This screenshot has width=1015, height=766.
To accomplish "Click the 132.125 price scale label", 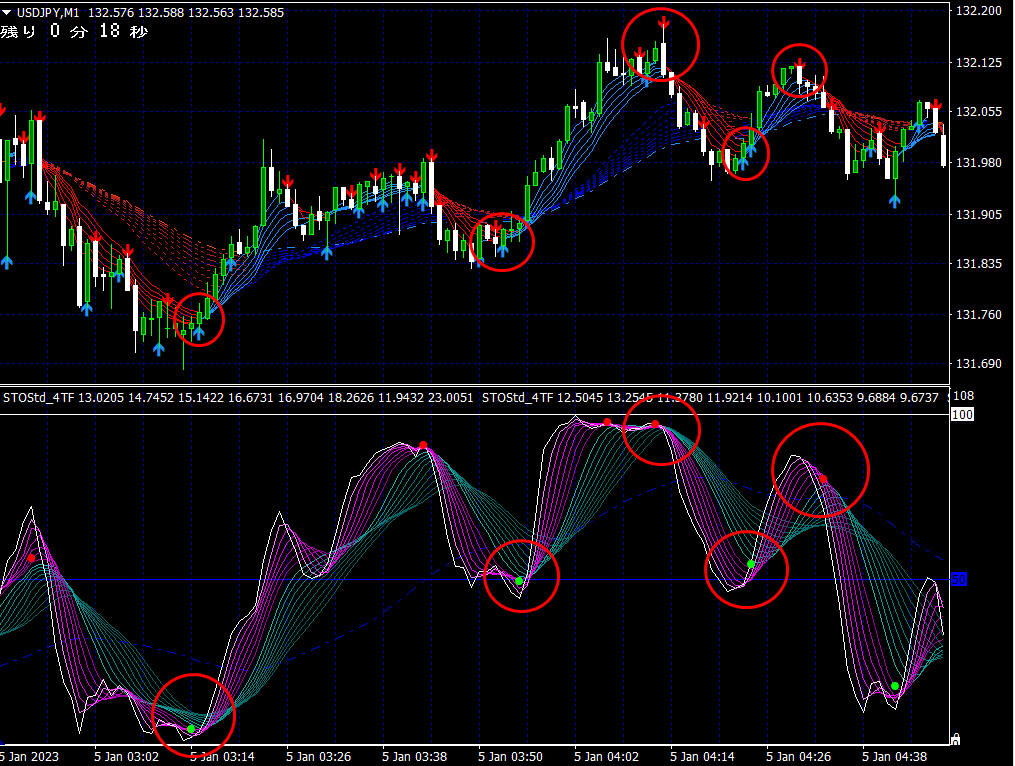I will click(979, 63).
